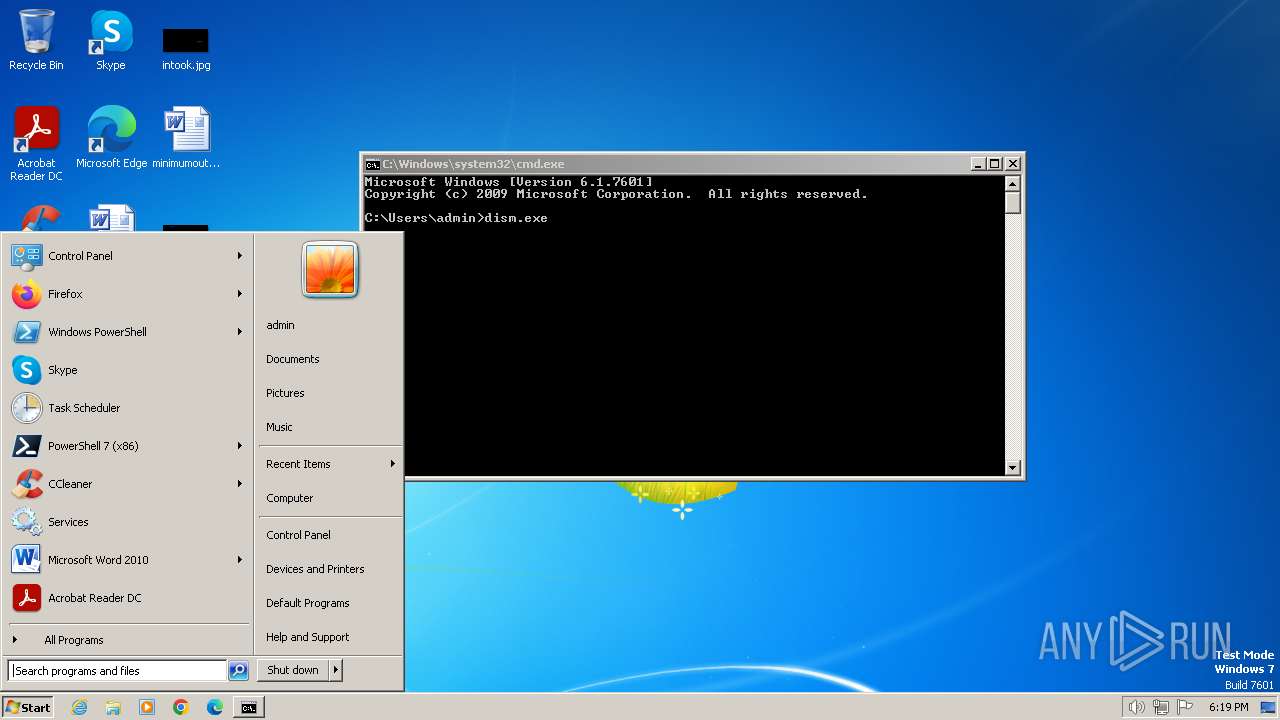
Task: Click the Show desktop strip beside the clock
Action: pos(1268,707)
